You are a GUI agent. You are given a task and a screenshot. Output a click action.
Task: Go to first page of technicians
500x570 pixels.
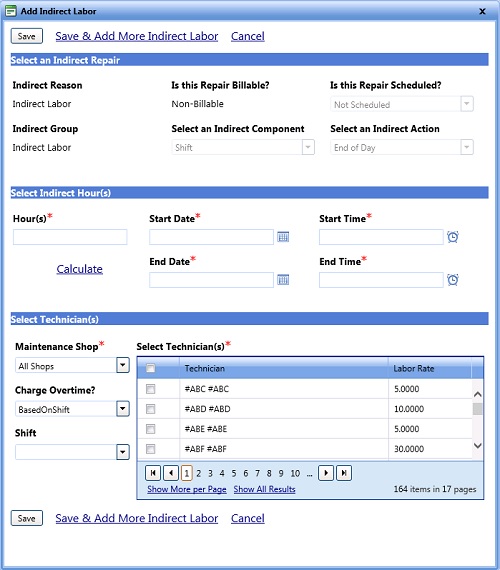[153, 473]
